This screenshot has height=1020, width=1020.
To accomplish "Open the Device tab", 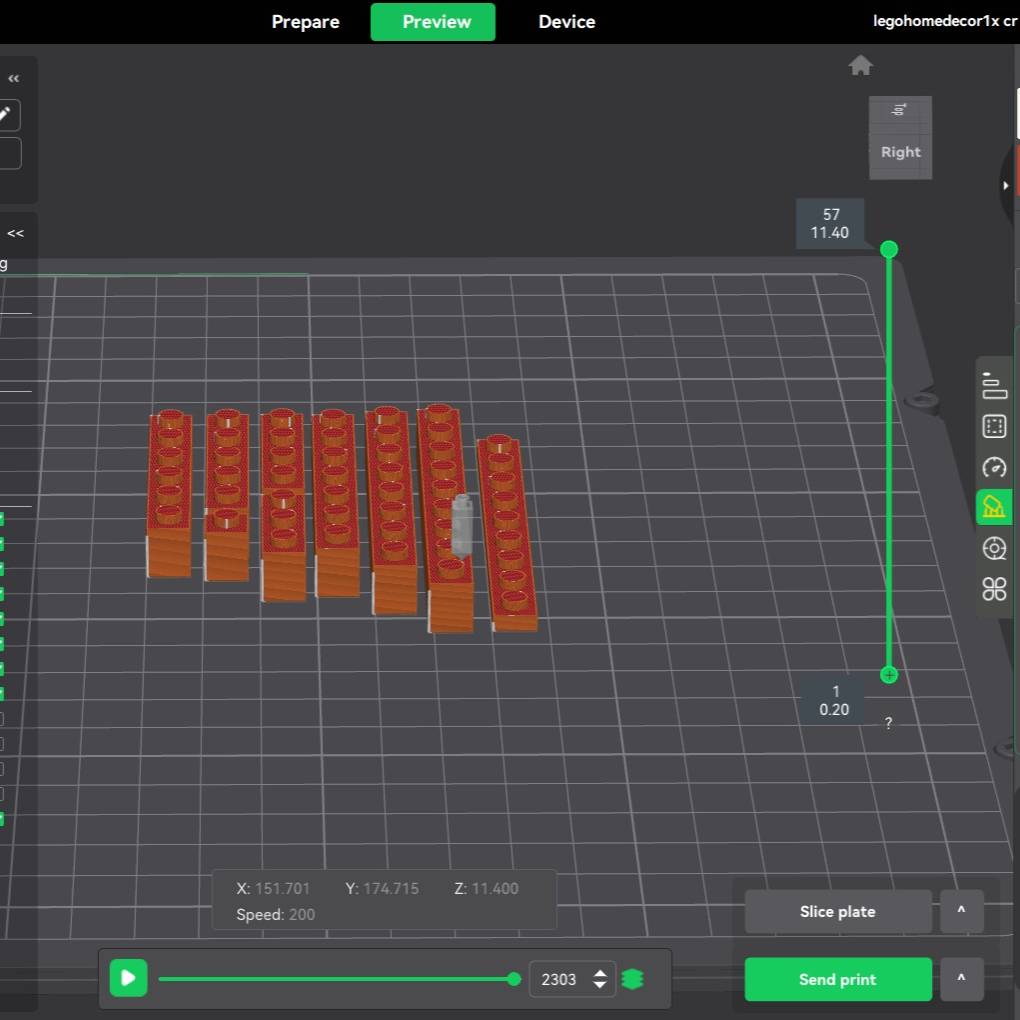I will pyautogui.click(x=566, y=22).
